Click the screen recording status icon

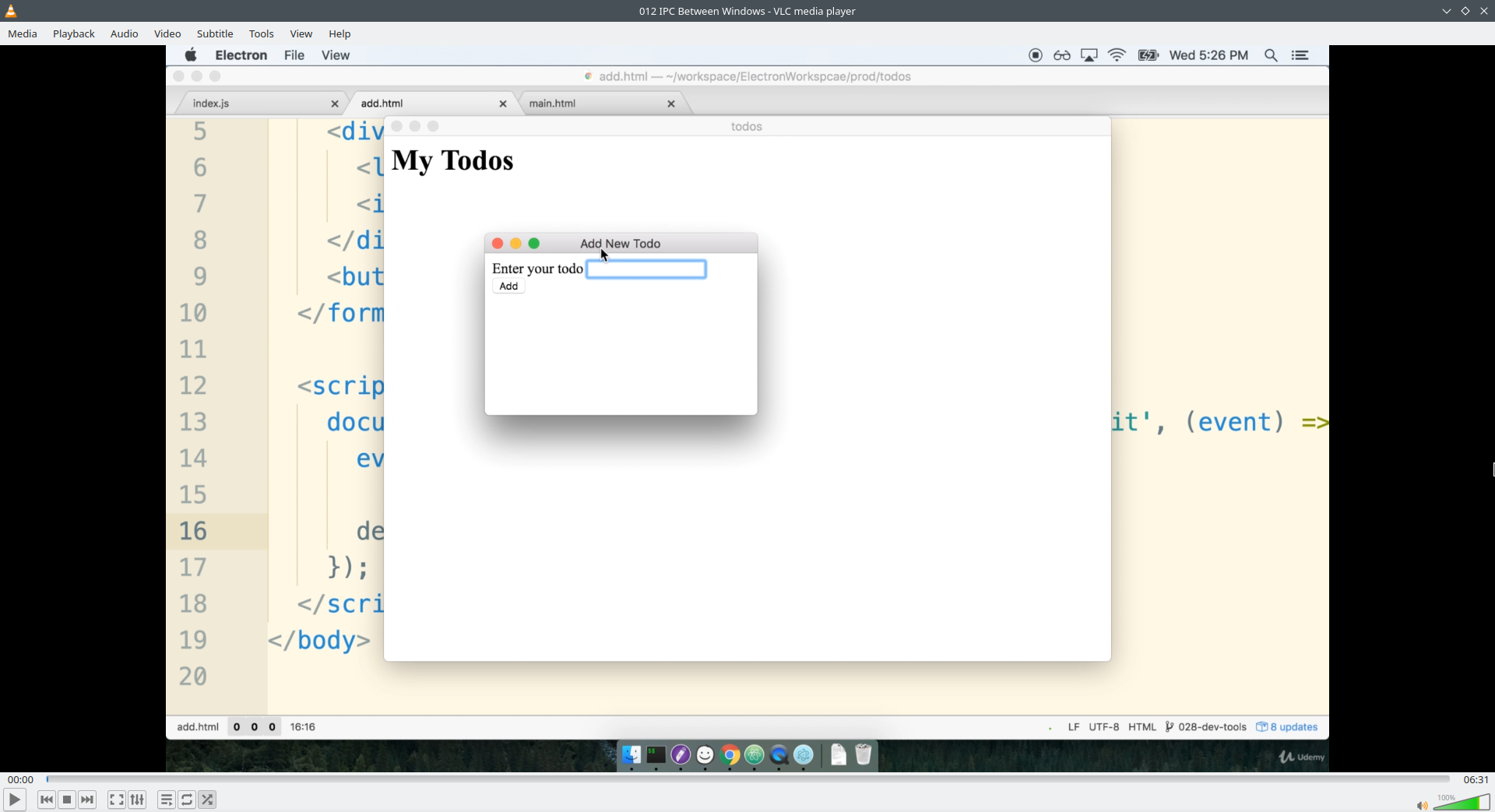click(x=1036, y=55)
